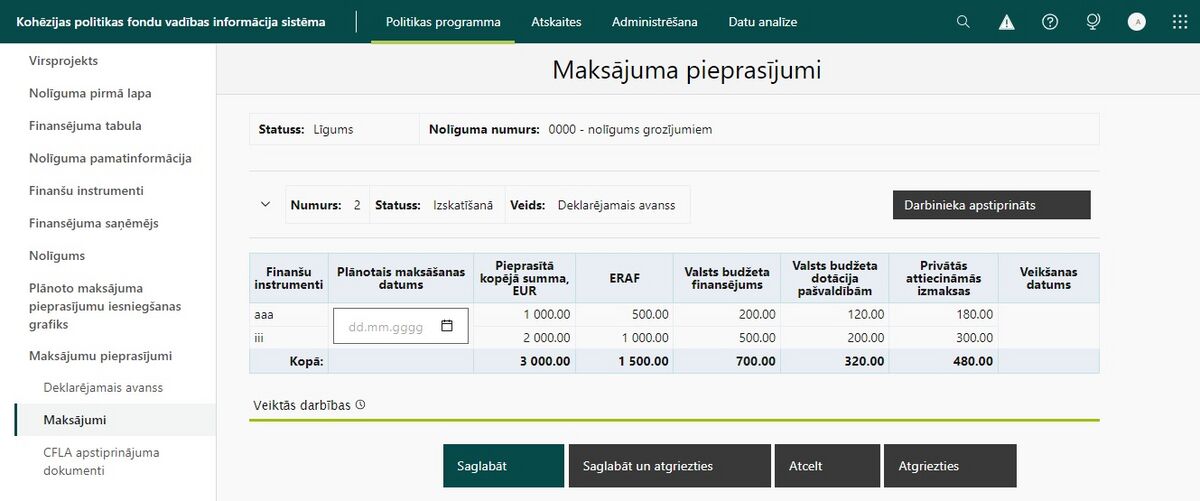The width and height of the screenshot is (1200, 501).
Task: Open Finansējuma tabula in sidebar
Action: click(85, 126)
